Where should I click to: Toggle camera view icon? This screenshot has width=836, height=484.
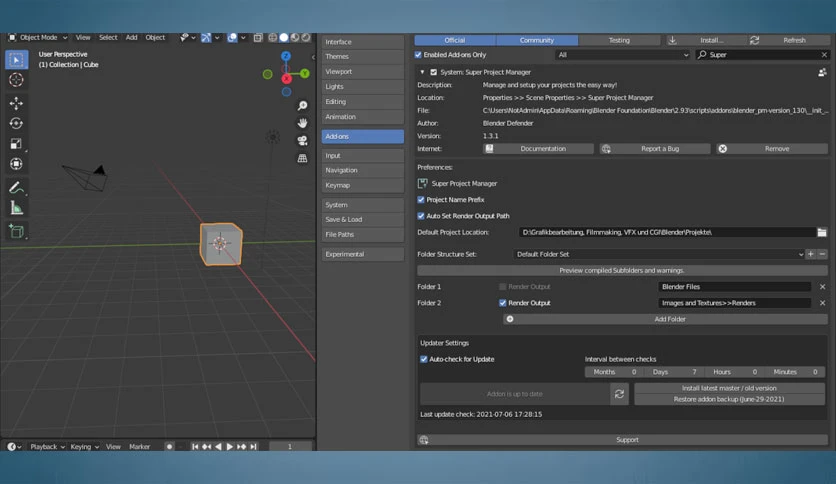click(x=302, y=141)
